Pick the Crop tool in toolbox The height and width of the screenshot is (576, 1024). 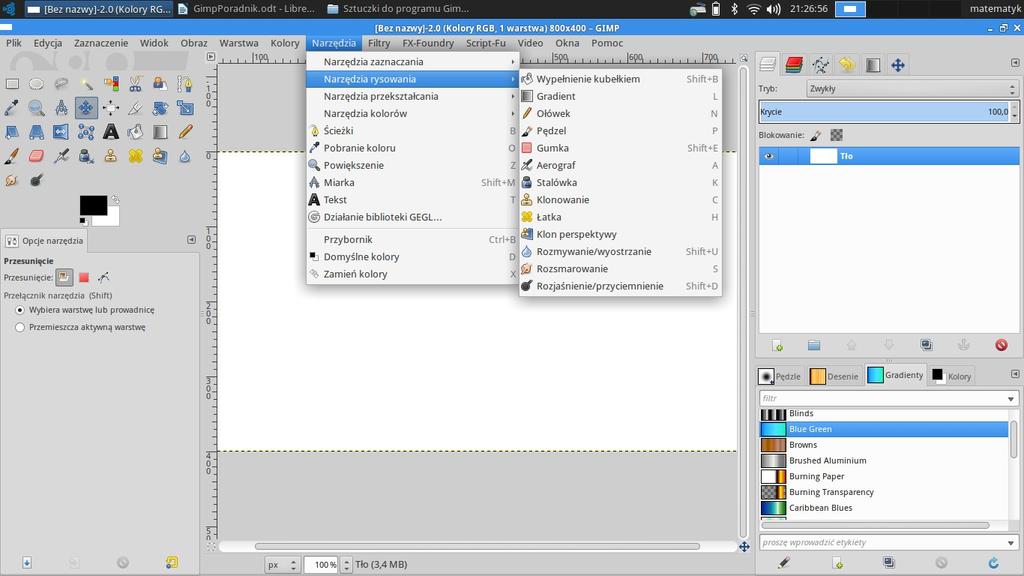[x=136, y=108]
